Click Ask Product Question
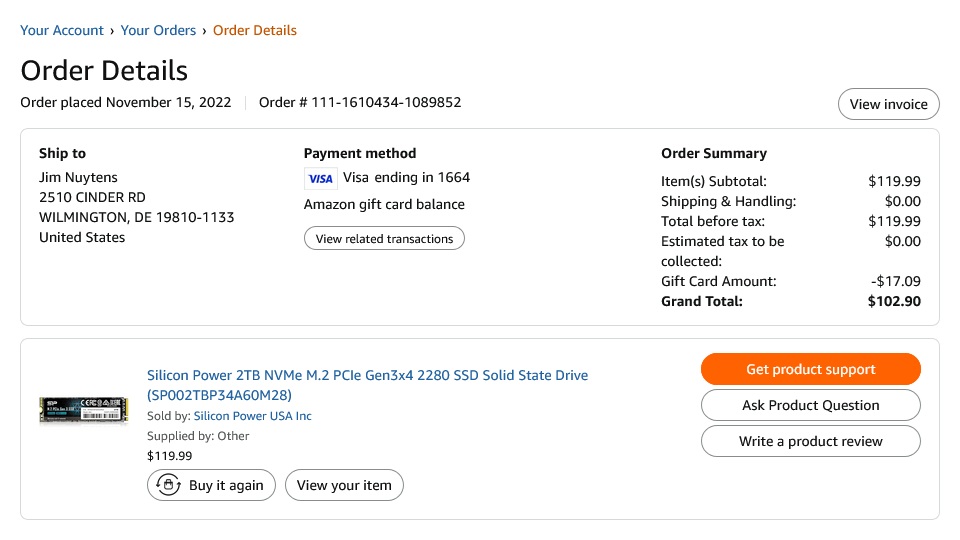Viewport: 960px width, 540px height. (810, 405)
